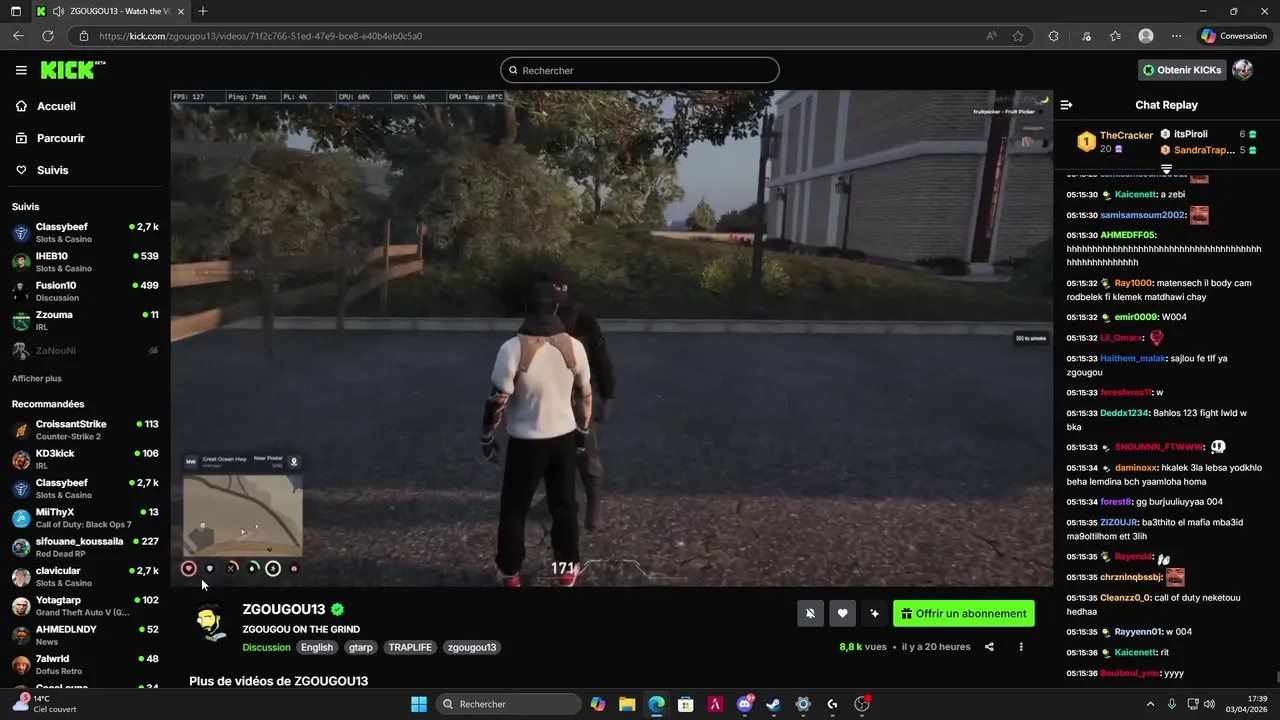Bookmark the page with star icon

1018,36
